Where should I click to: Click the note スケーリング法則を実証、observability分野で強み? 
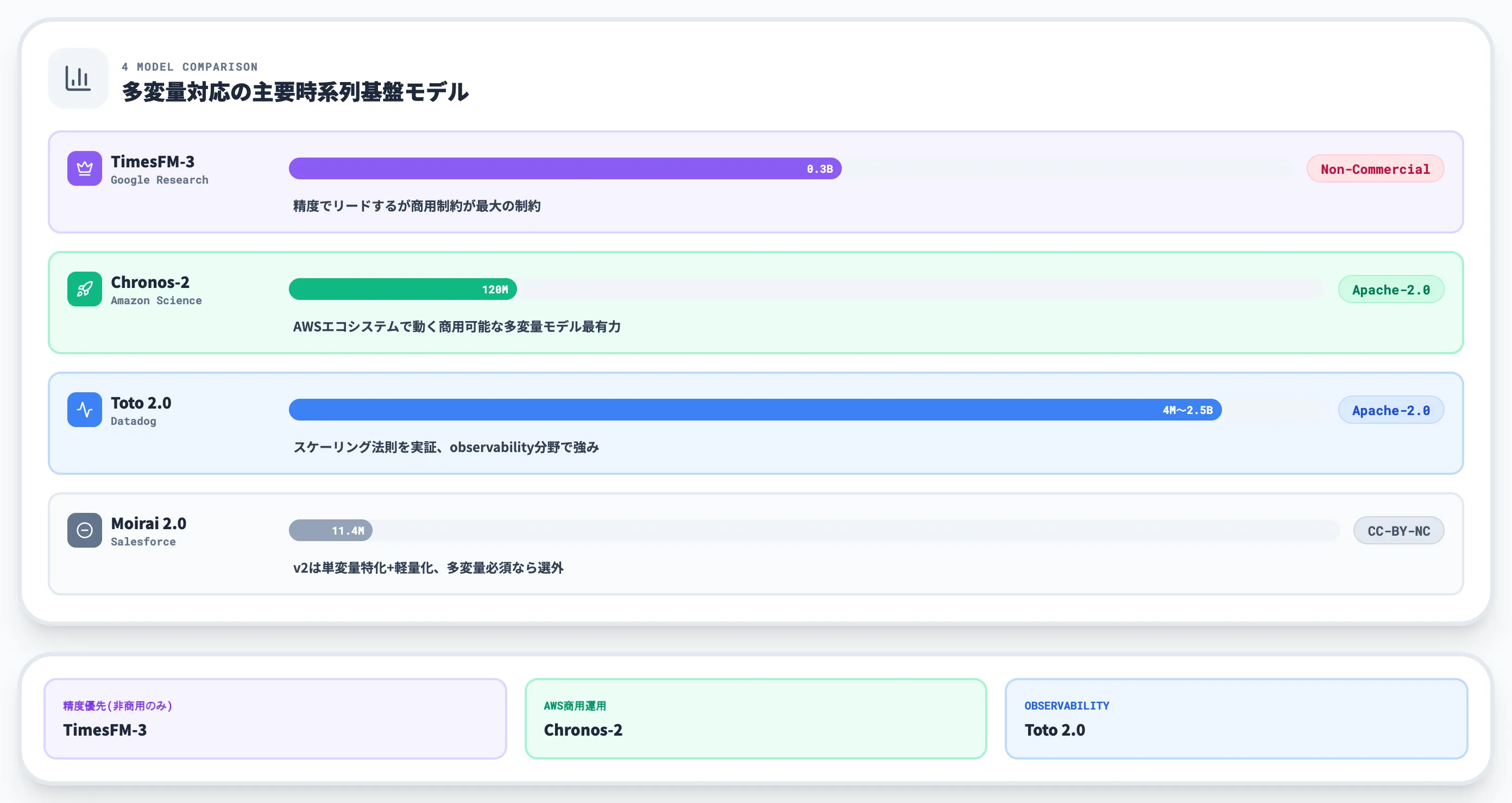(446, 447)
